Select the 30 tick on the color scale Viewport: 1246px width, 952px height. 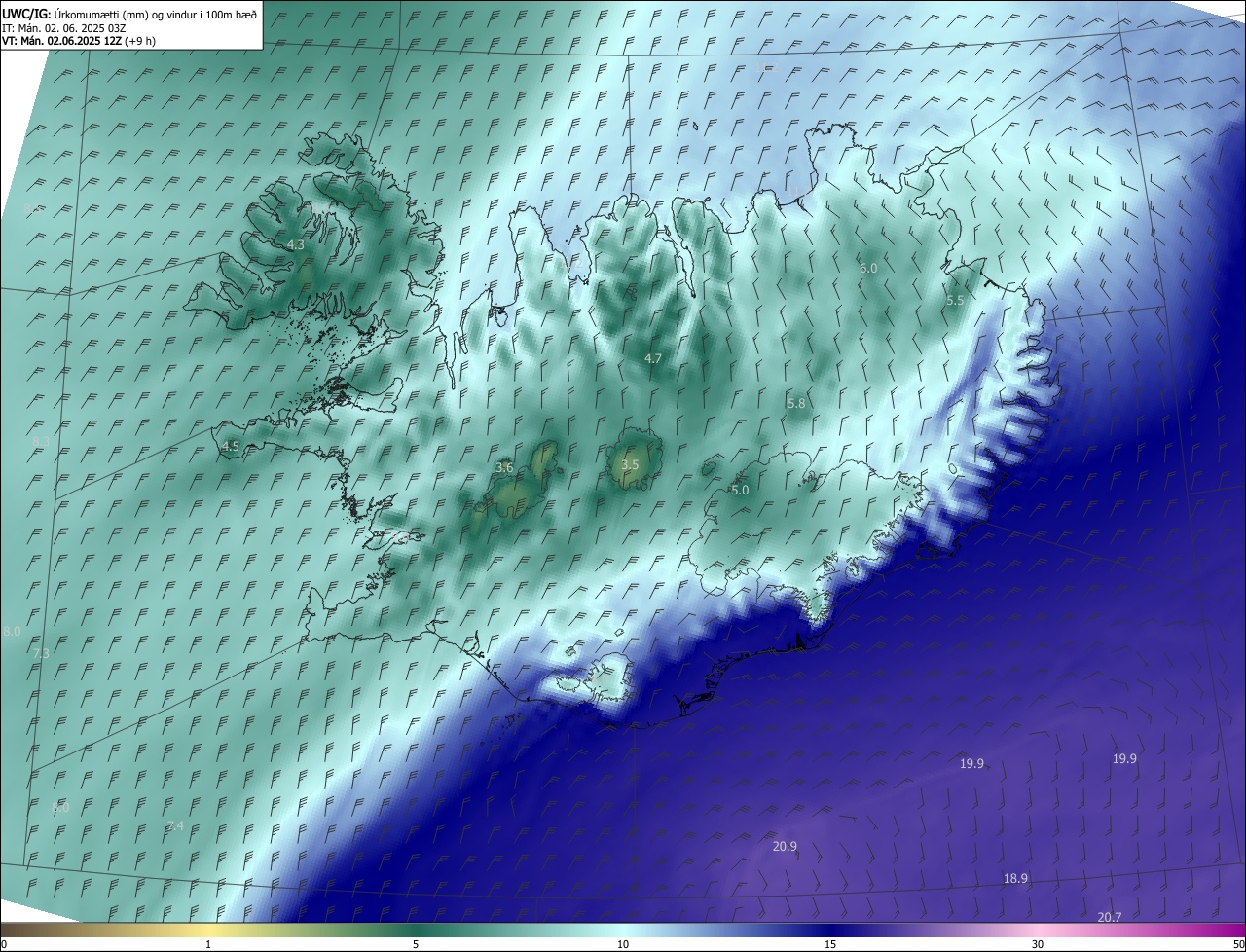[x=1038, y=944]
